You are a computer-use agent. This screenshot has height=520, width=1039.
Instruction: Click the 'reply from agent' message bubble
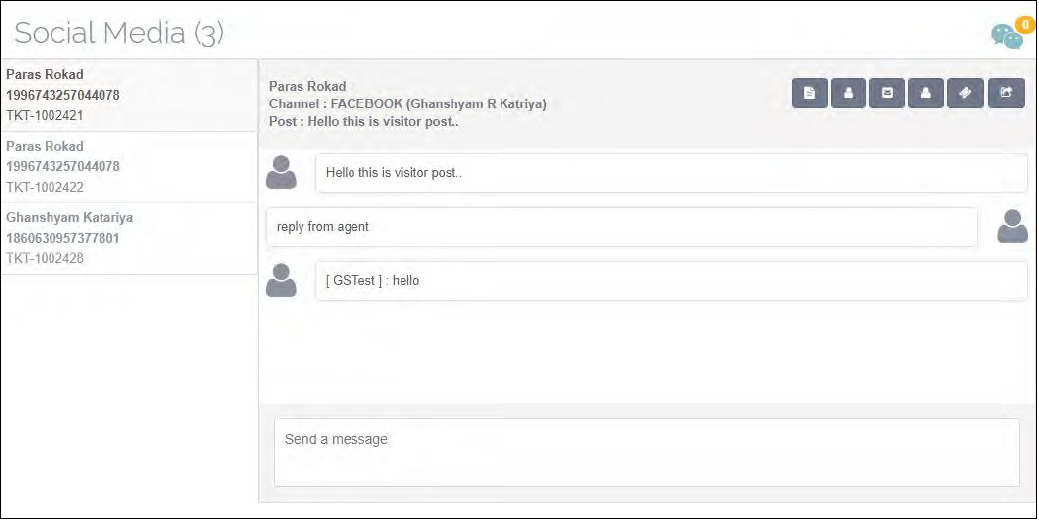[621, 227]
